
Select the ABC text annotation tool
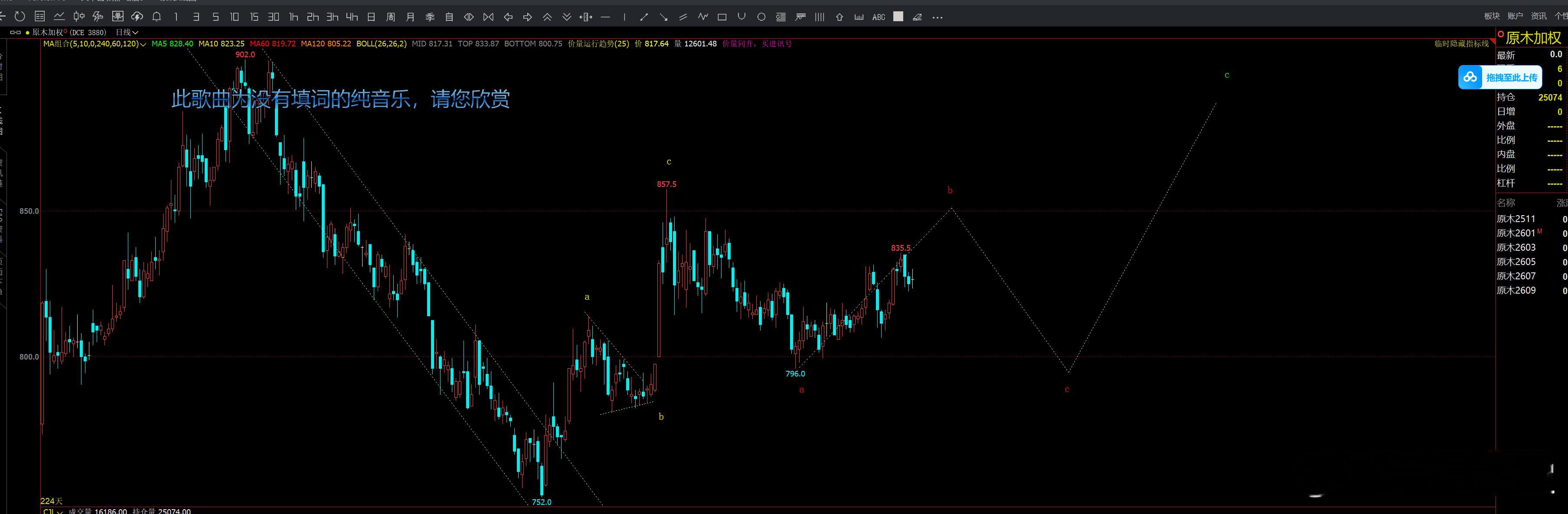click(x=879, y=17)
